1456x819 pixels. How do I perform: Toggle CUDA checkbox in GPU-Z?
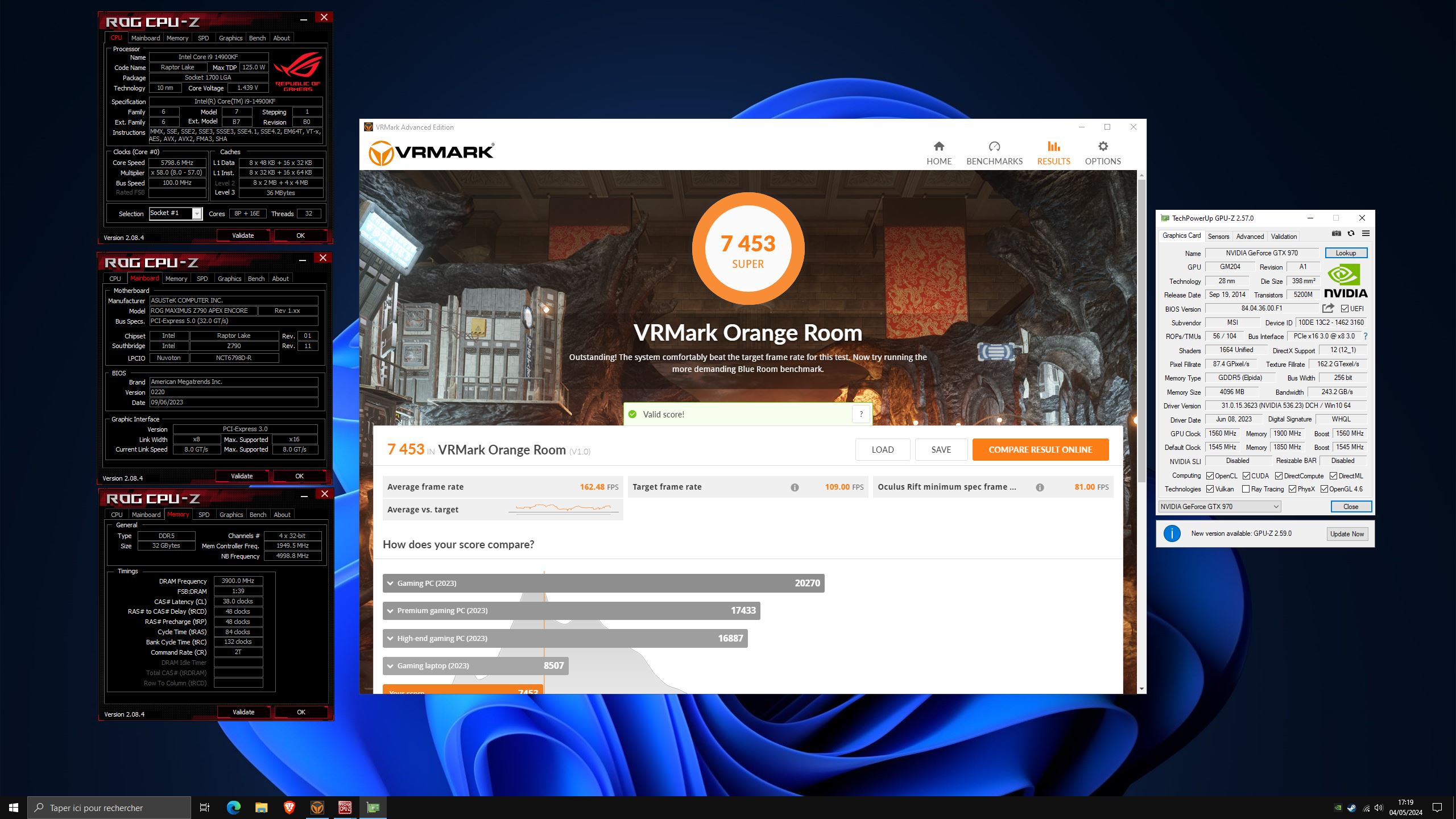[1246, 476]
